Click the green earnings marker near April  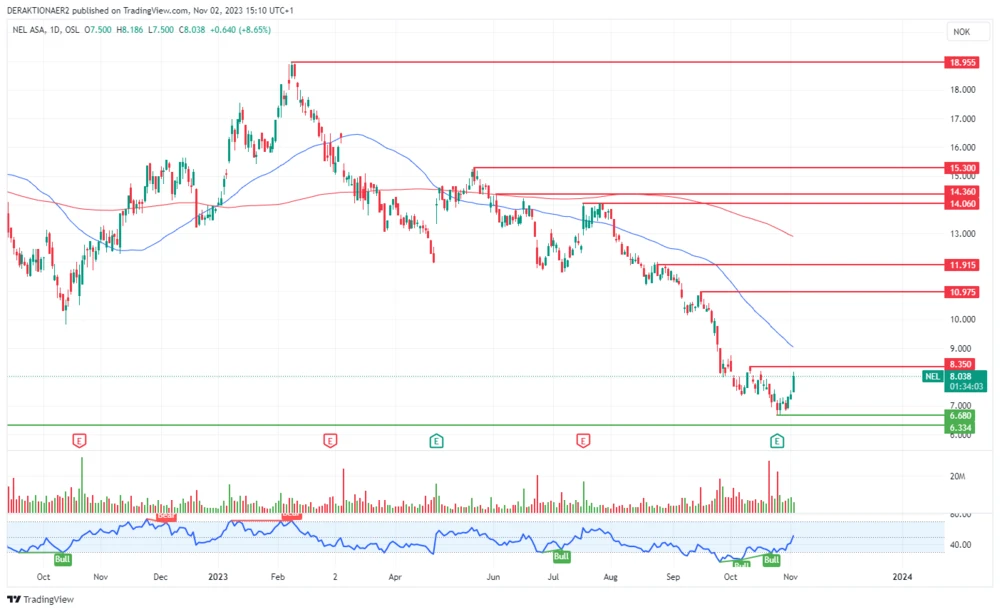[437, 440]
